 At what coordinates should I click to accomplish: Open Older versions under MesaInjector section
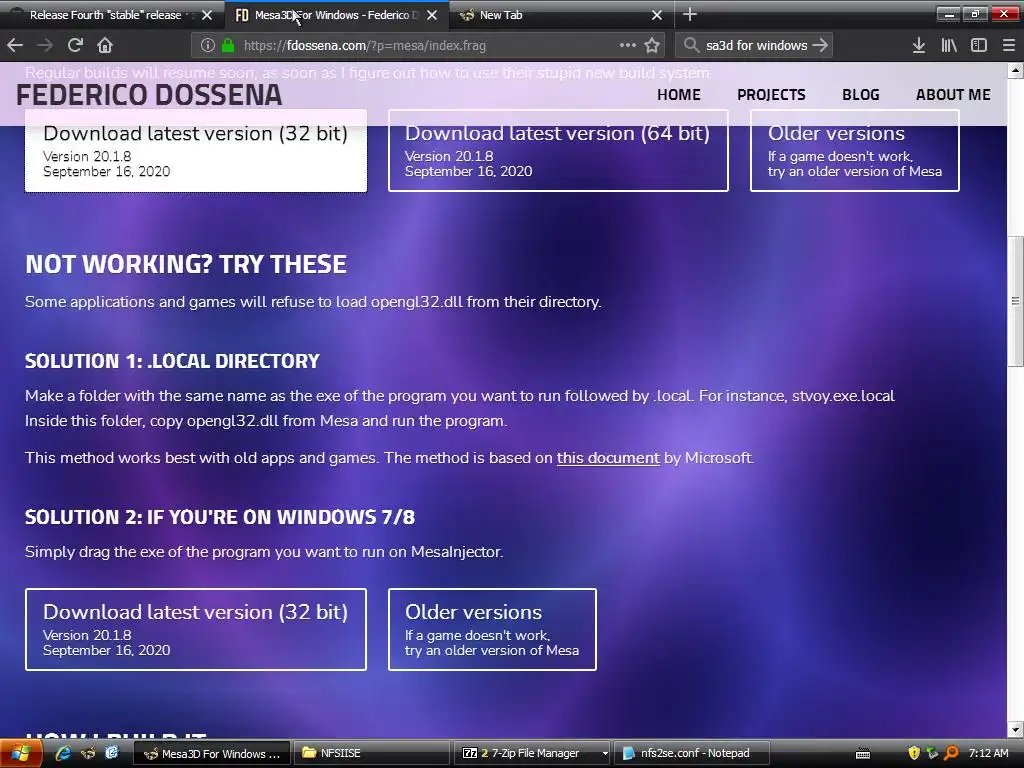(492, 630)
